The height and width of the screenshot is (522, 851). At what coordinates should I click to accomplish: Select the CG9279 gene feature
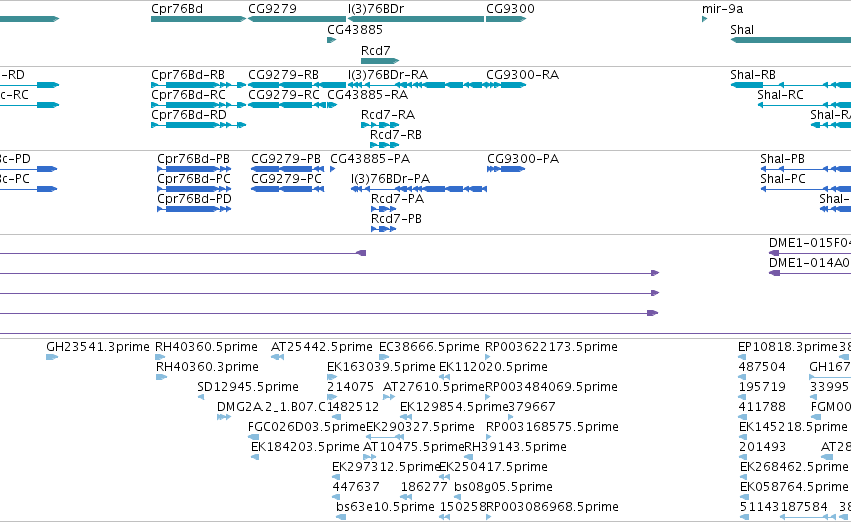click(297, 19)
